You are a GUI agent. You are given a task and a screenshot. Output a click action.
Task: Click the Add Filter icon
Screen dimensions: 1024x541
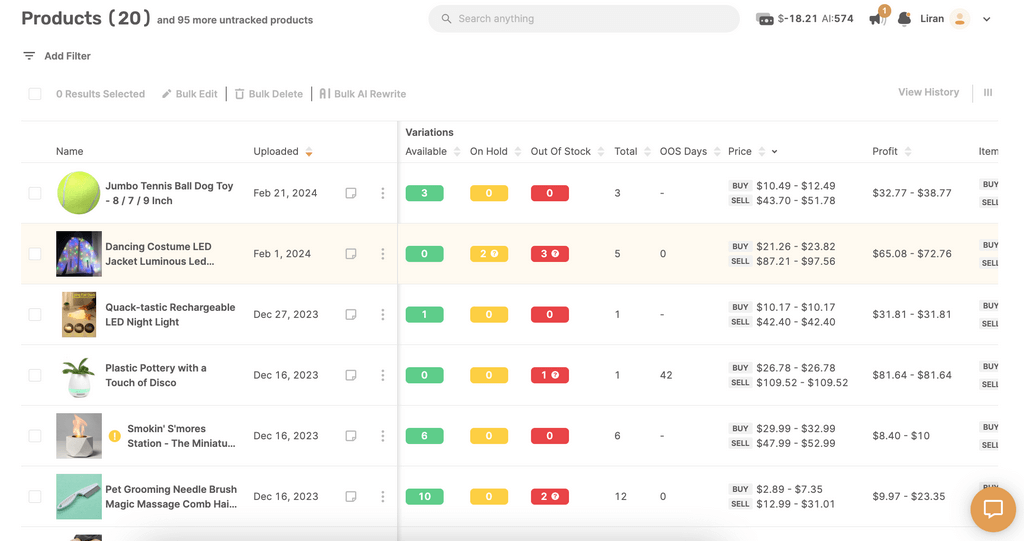(x=29, y=56)
